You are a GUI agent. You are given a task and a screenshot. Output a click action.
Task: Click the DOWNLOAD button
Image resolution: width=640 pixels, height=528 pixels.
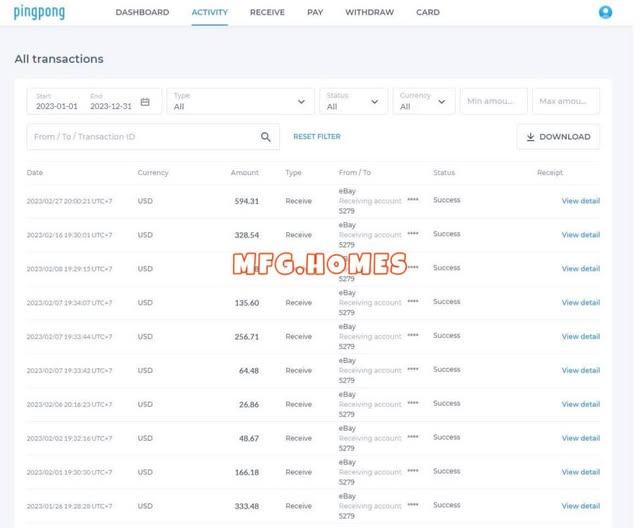pos(558,137)
